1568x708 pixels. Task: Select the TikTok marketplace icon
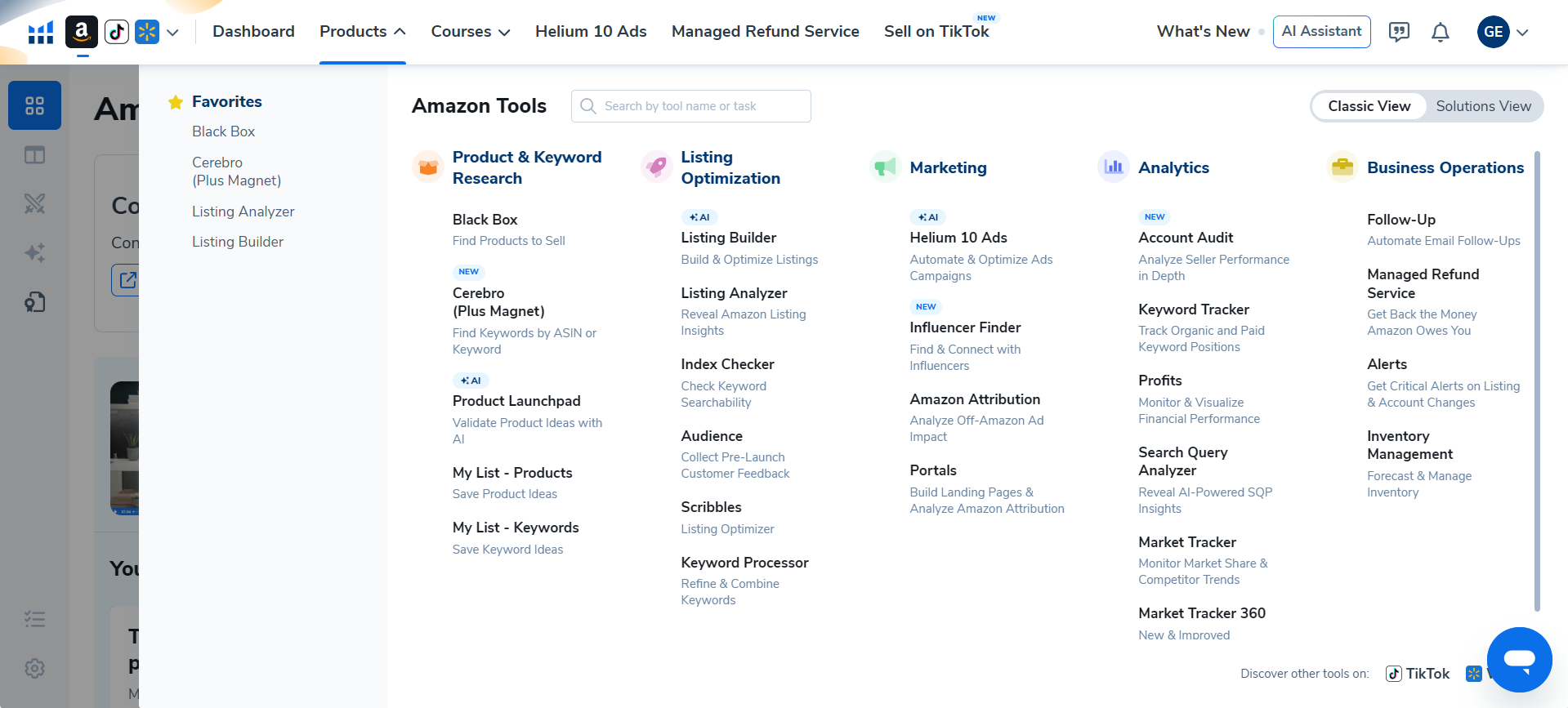(117, 32)
